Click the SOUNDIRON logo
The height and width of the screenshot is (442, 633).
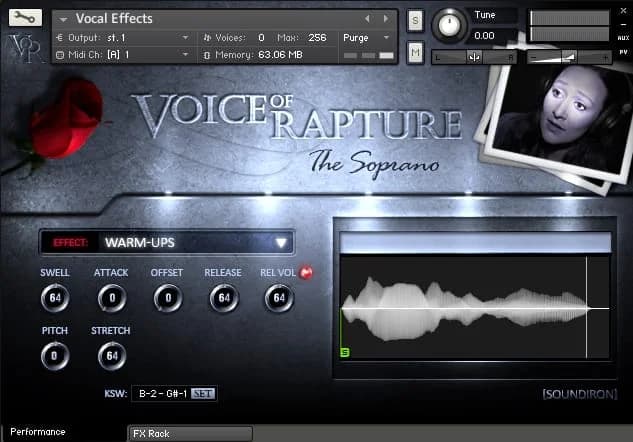[x=580, y=394]
